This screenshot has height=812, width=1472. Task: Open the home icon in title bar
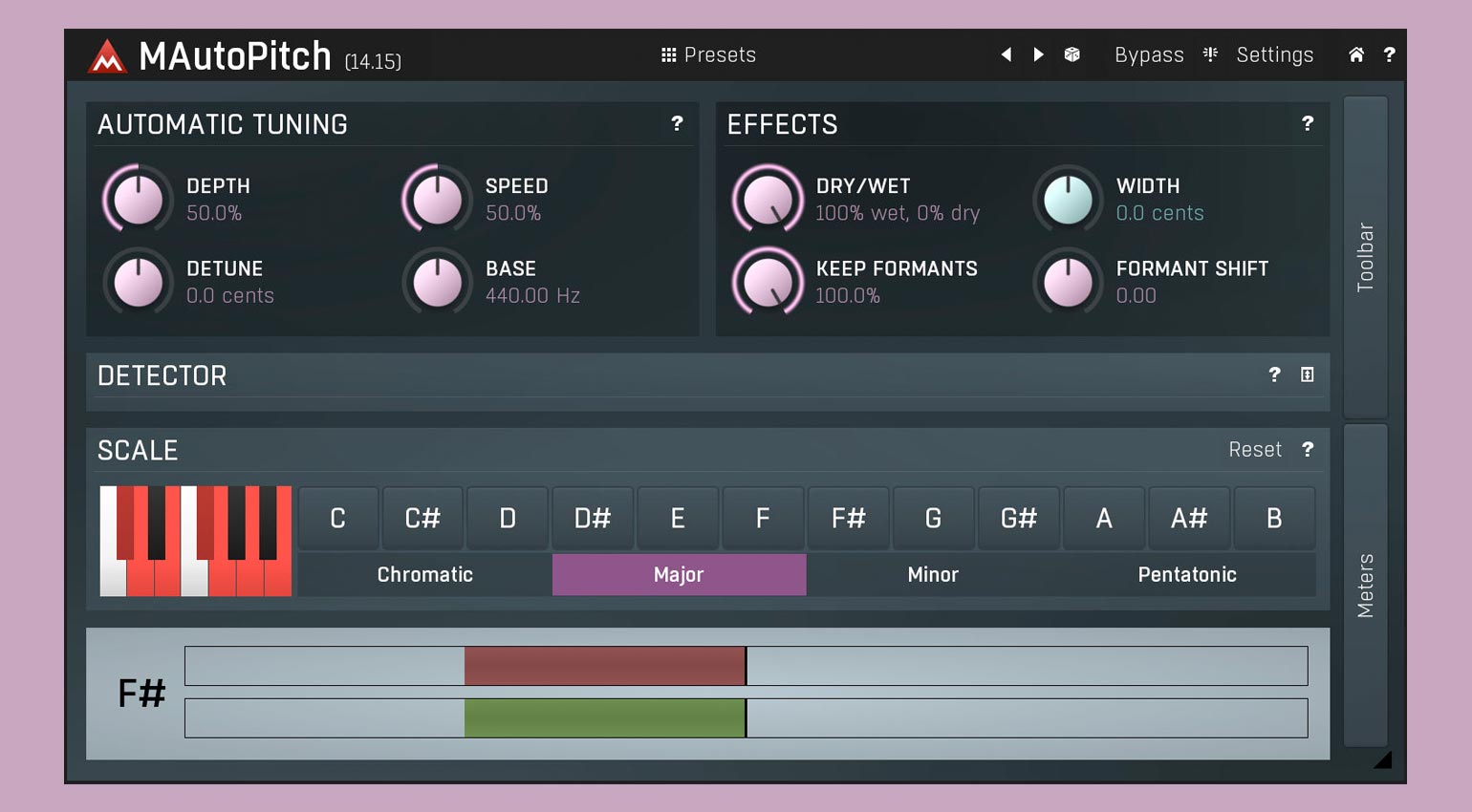pos(1356,55)
